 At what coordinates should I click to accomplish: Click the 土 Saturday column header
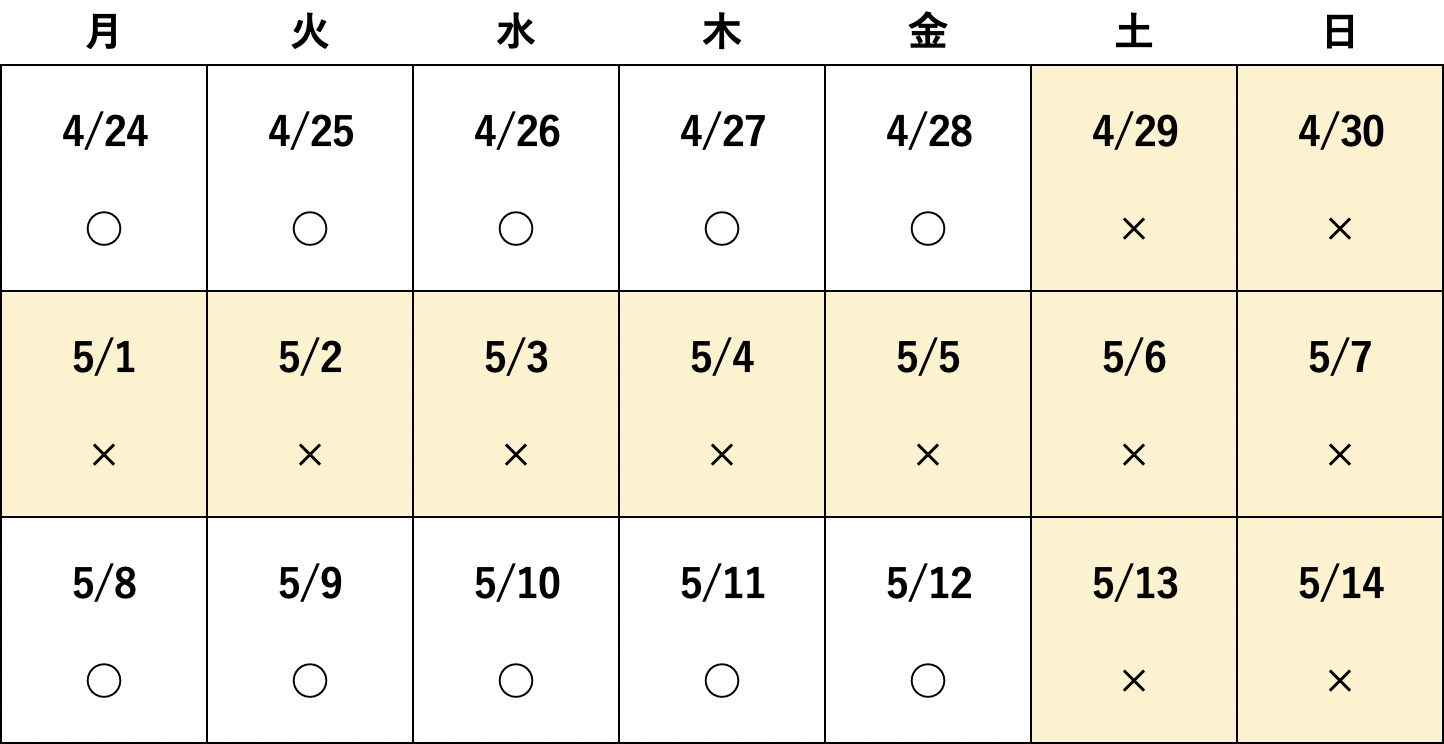[x=1133, y=33]
